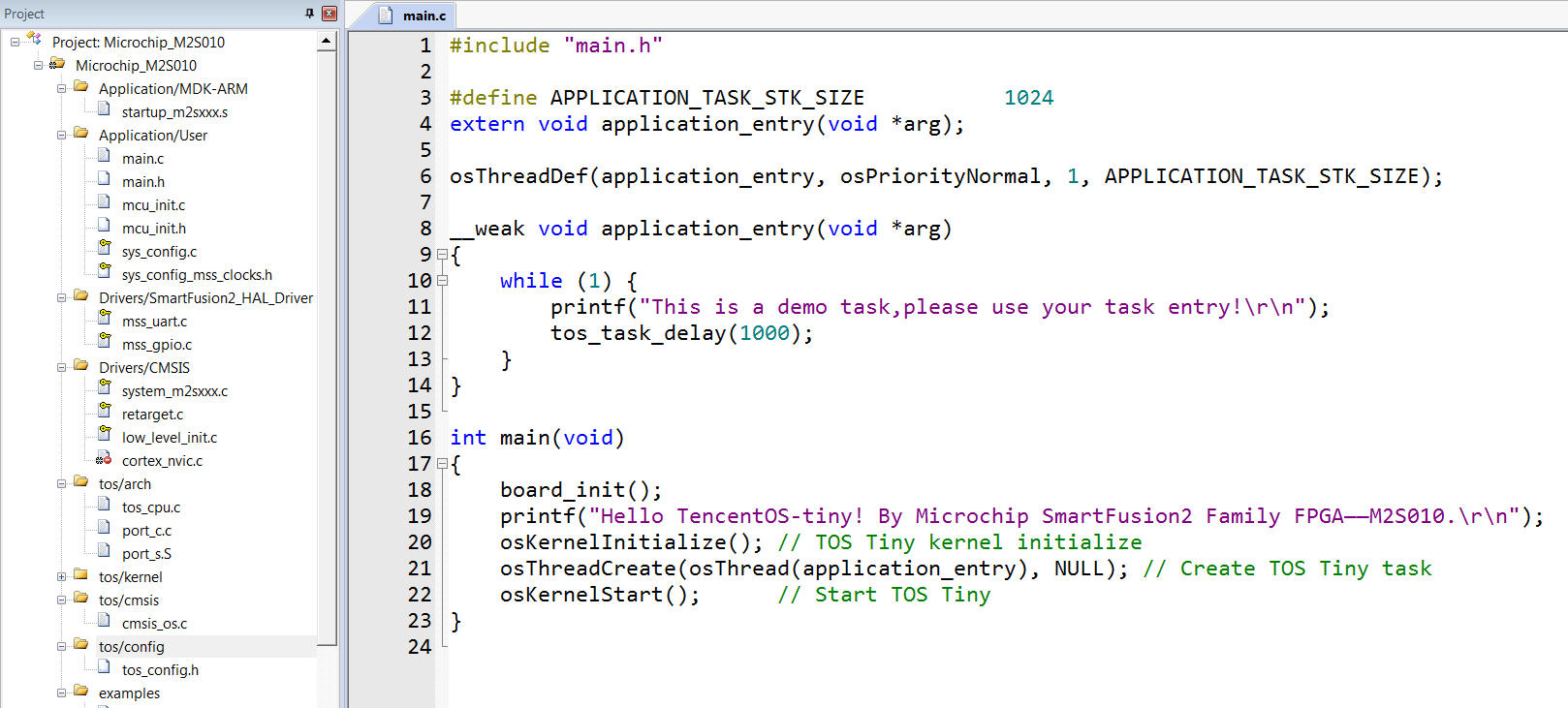Click the Project panel vertical scrollbar thumb

coord(327,348)
